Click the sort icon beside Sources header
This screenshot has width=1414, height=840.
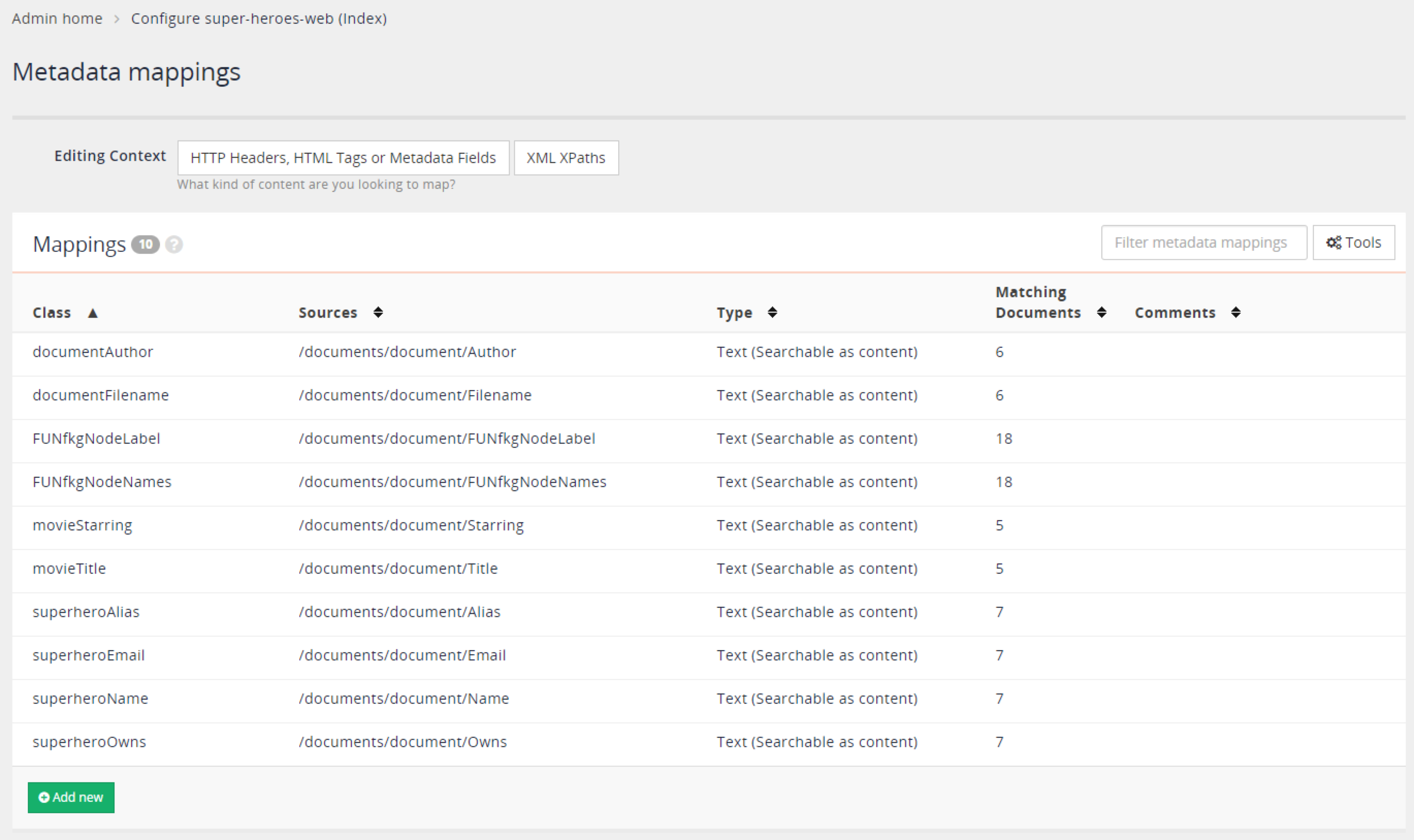(378, 312)
